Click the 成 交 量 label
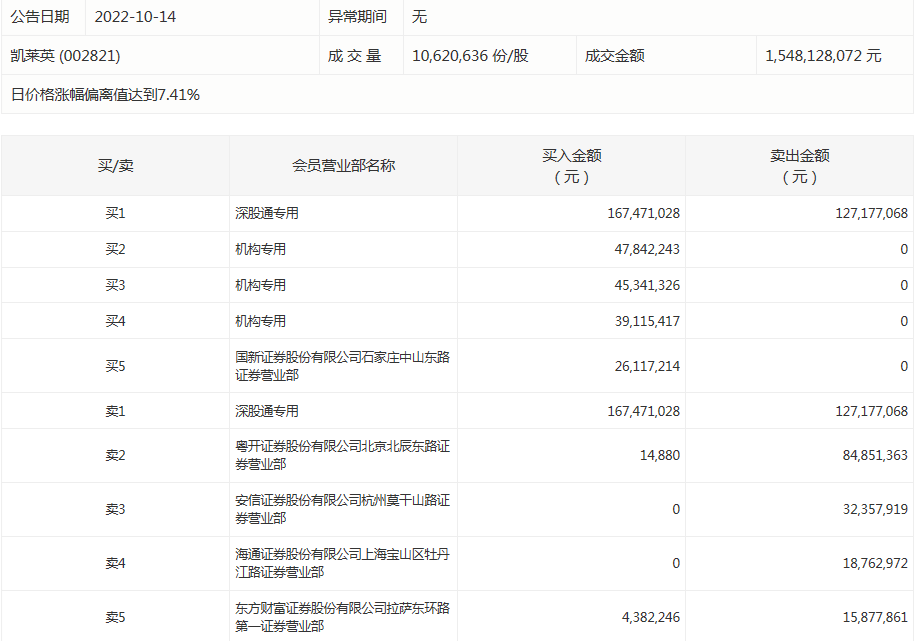Image resolution: width=920 pixels, height=641 pixels. (355, 56)
